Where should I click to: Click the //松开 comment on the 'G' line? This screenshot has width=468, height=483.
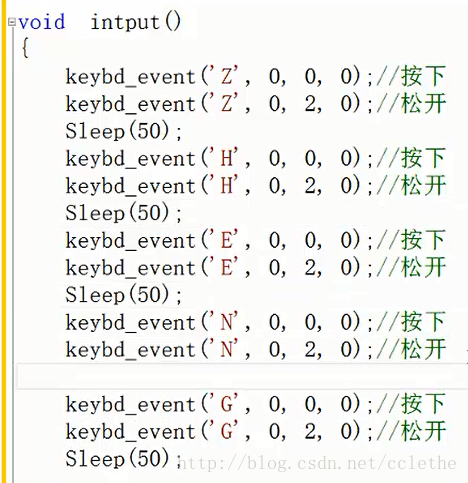(411, 431)
